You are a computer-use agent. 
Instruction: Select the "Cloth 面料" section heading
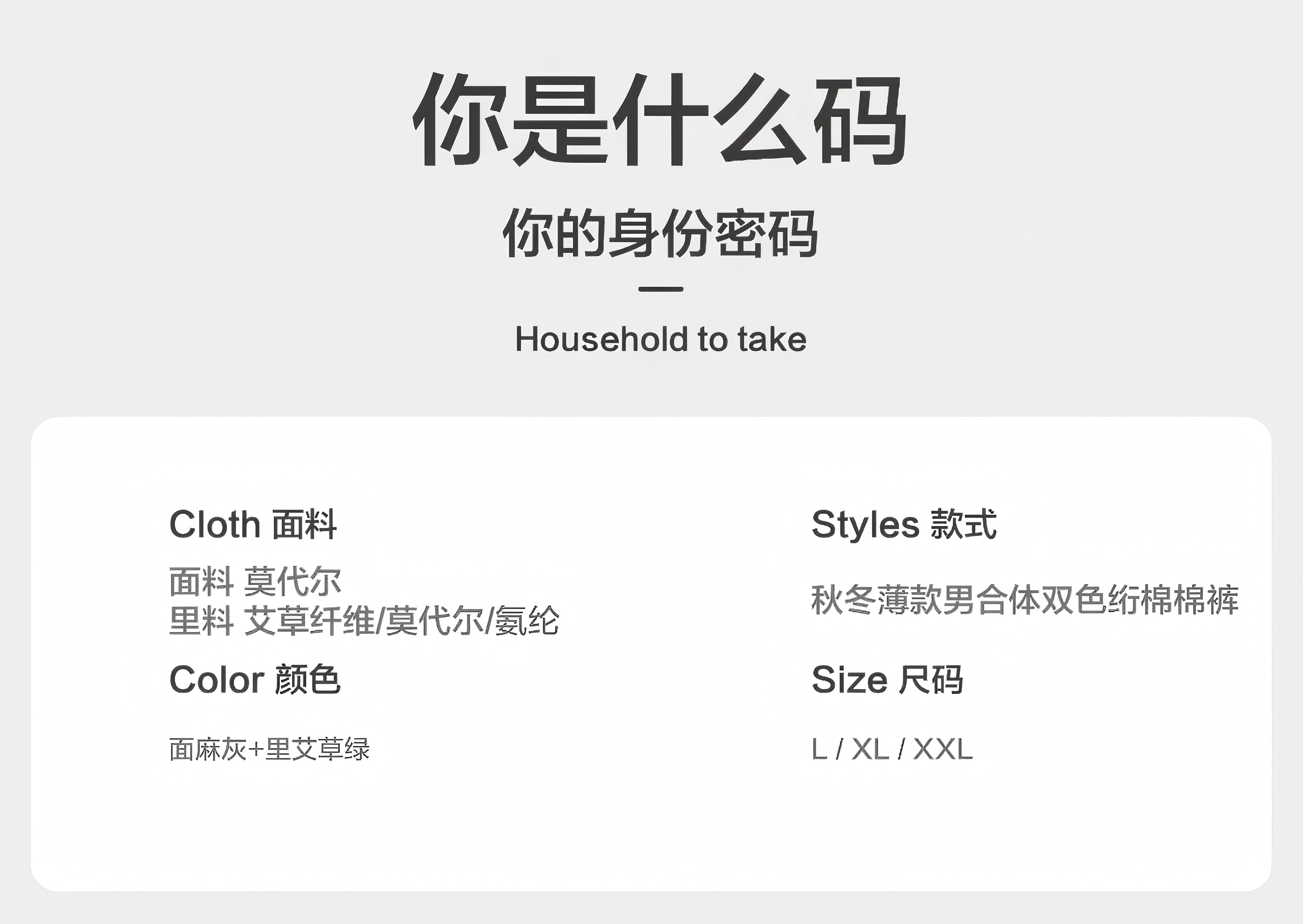(253, 524)
